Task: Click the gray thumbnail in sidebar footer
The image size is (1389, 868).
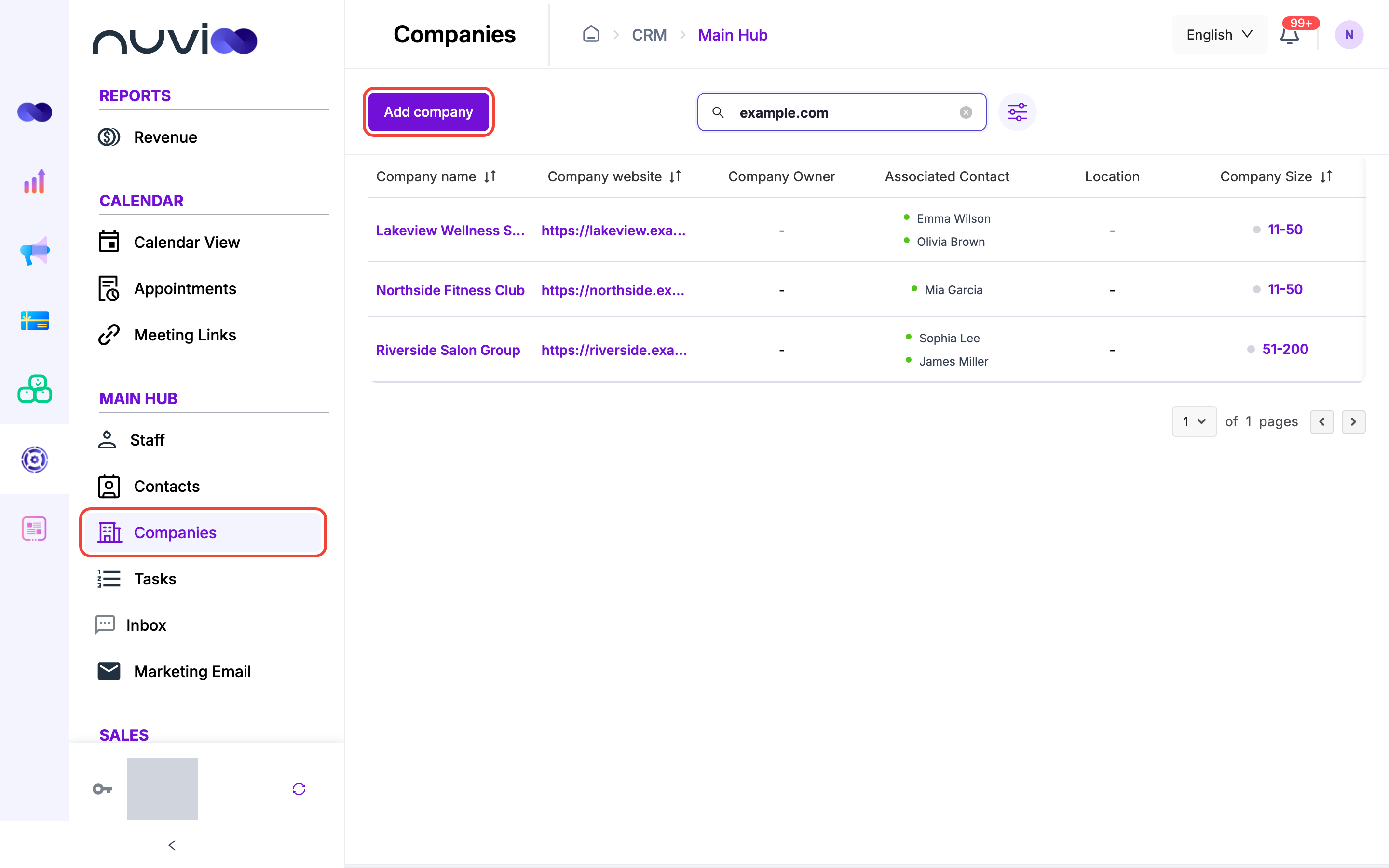Action: (163, 789)
